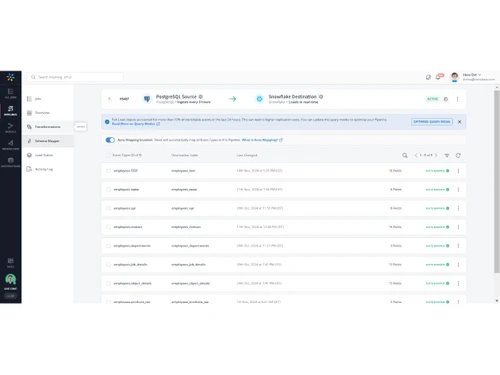The height and width of the screenshot is (375, 500).
Task: Open the Load Status menu item
Action: pyautogui.click(x=48, y=155)
